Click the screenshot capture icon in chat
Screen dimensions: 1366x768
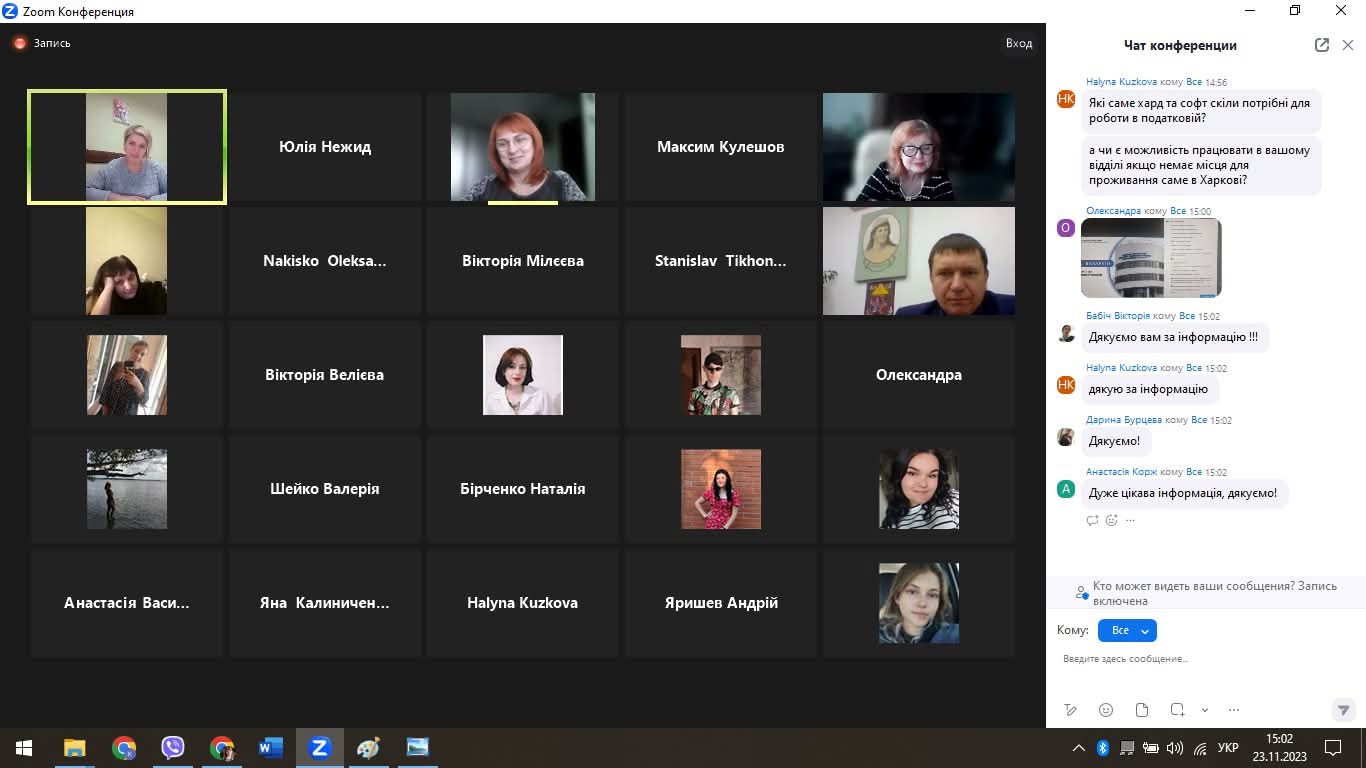(x=1178, y=710)
